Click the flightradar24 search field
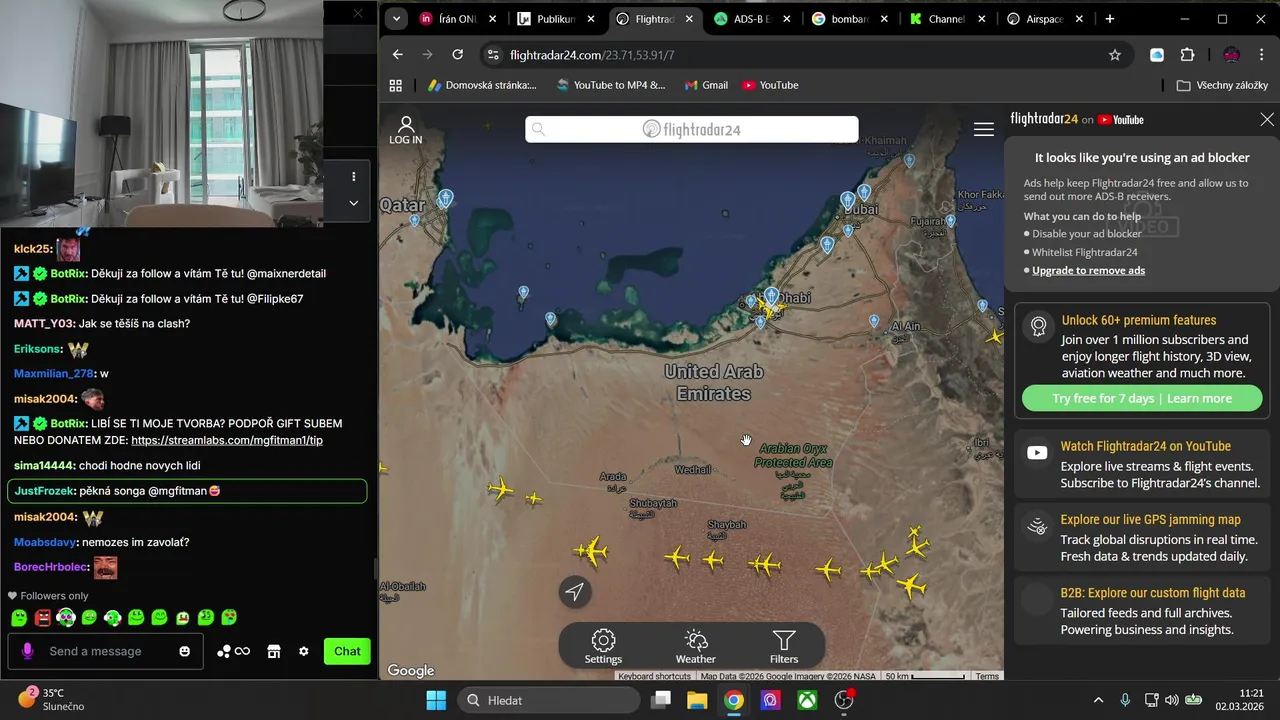1280x720 pixels. click(x=692, y=129)
